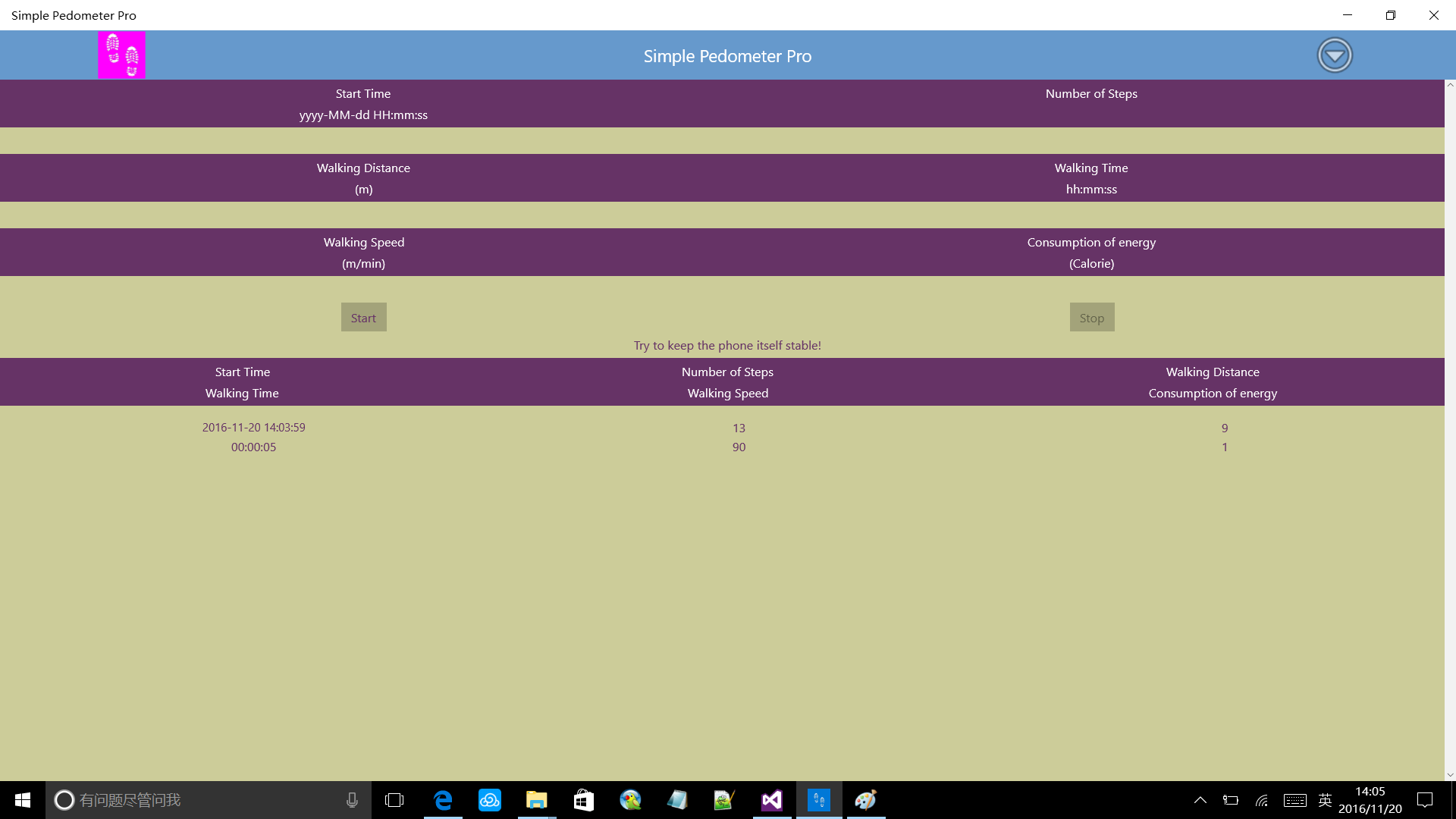Switch to Visual Studio in taskbar
The width and height of the screenshot is (1456, 819).
[x=772, y=800]
